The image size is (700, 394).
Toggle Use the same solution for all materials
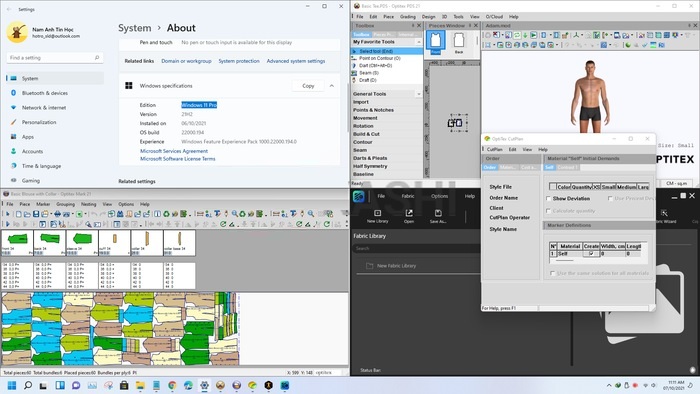click(x=553, y=273)
